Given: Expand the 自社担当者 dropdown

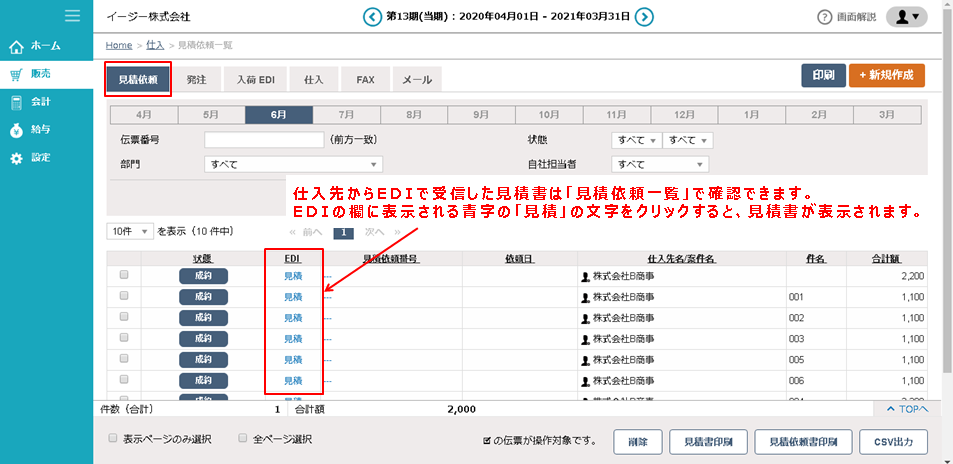Looking at the screenshot, I should [660, 164].
